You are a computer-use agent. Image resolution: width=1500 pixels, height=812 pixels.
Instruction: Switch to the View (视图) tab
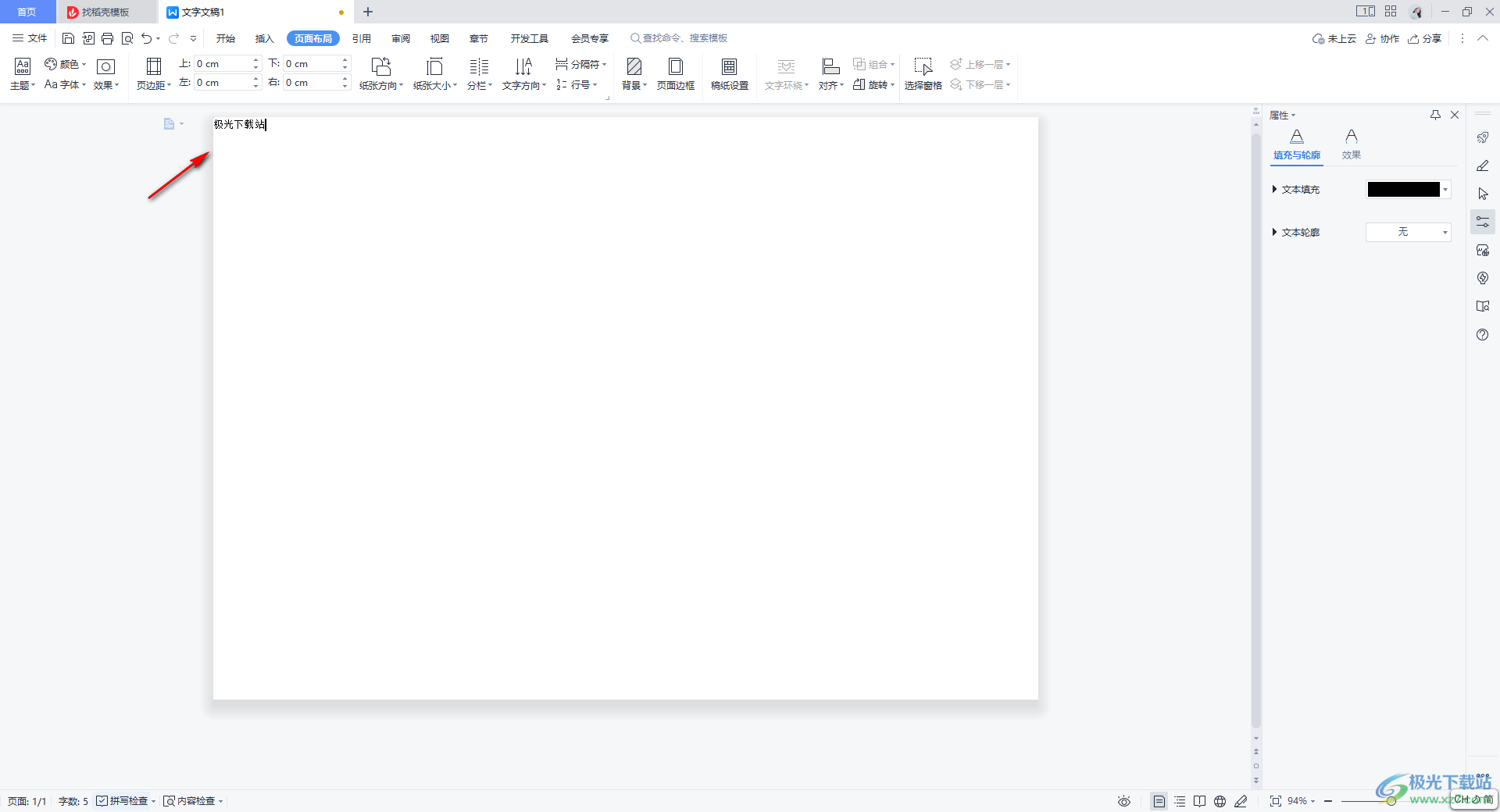[440, 38]
